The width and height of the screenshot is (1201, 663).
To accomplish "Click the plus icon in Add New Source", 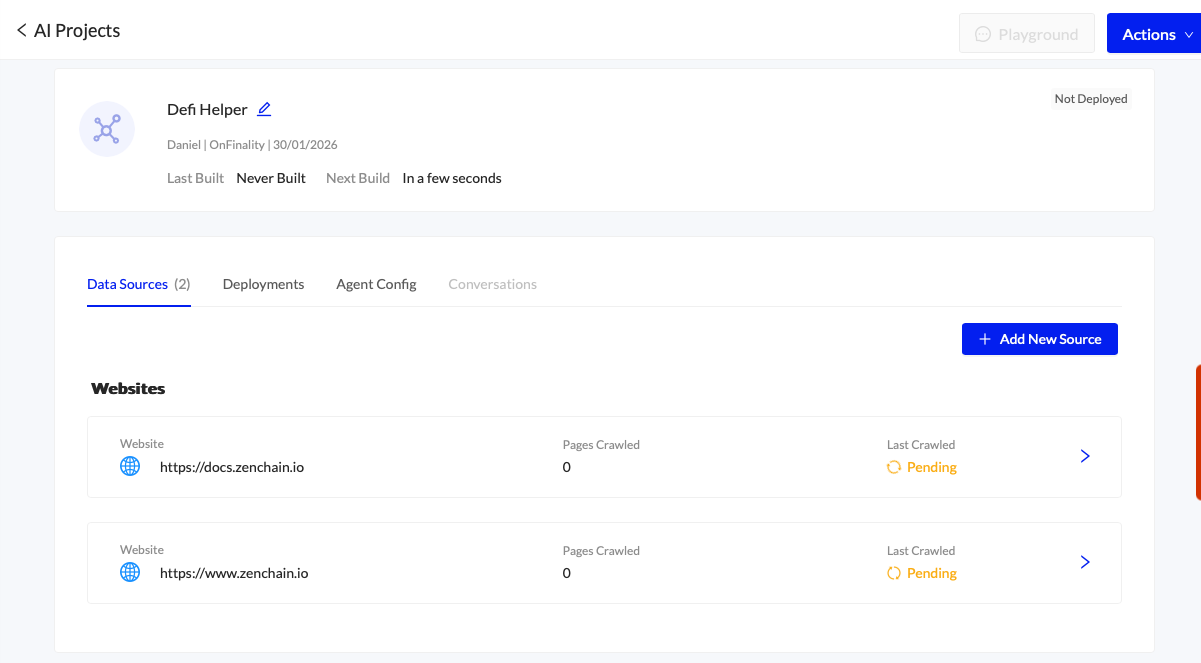I will (x=985, y=339).
